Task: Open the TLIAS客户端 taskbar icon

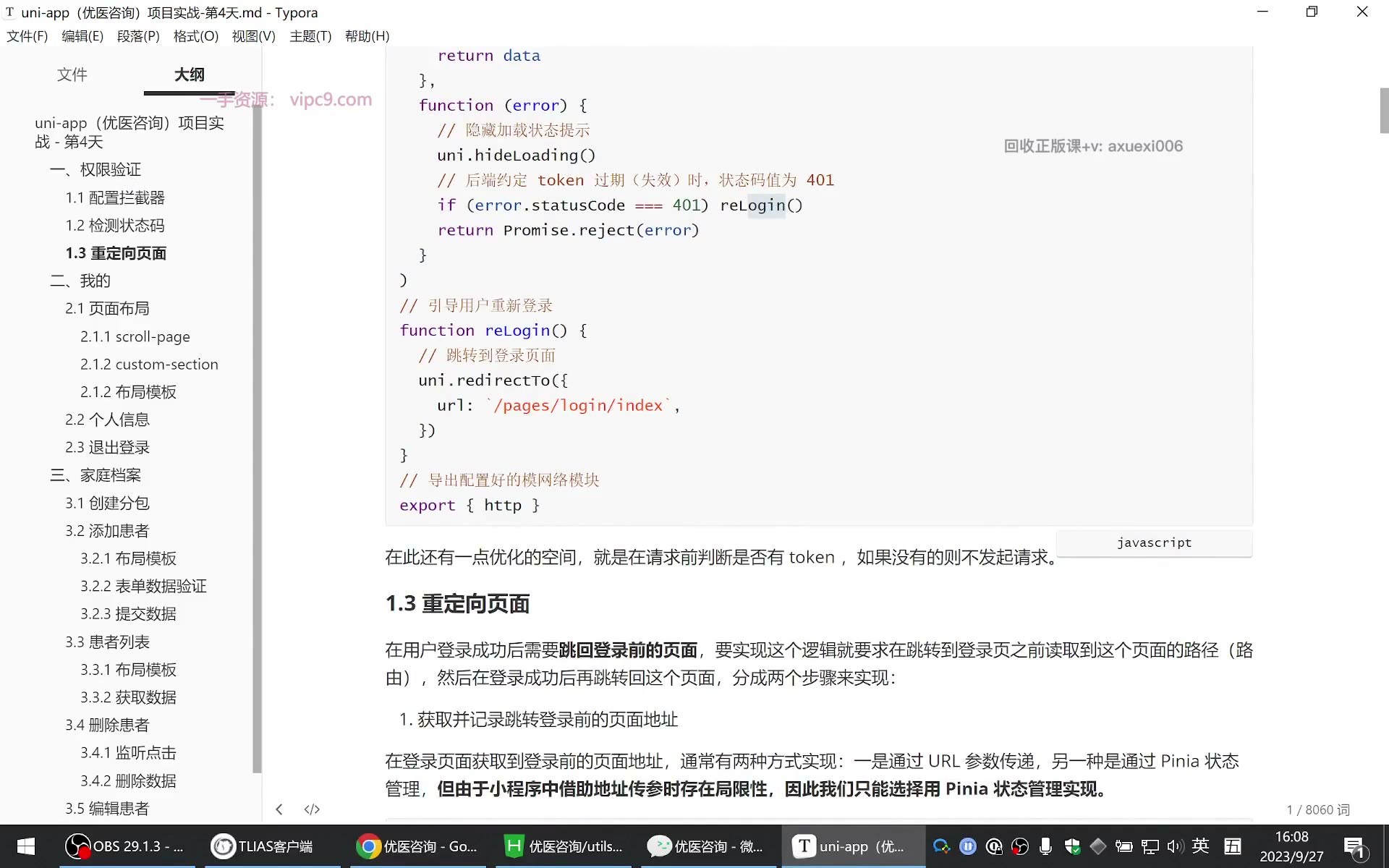Action: click(263, 846)
